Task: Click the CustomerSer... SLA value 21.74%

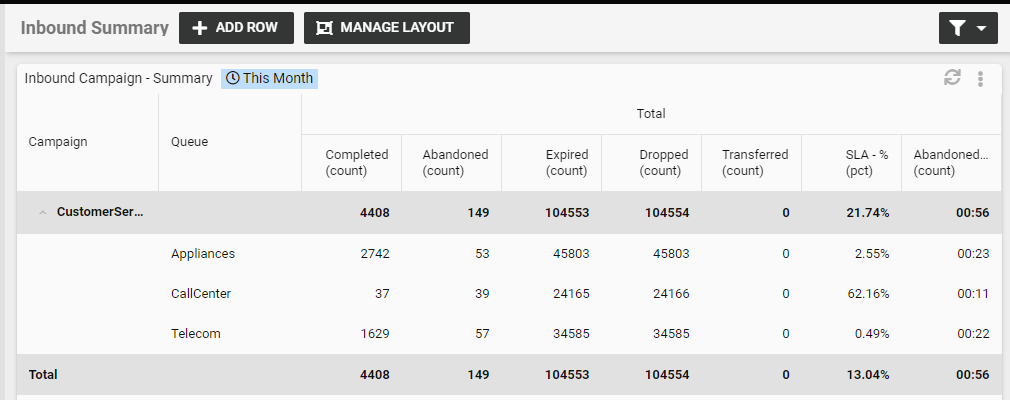Action: click(868, 213)
